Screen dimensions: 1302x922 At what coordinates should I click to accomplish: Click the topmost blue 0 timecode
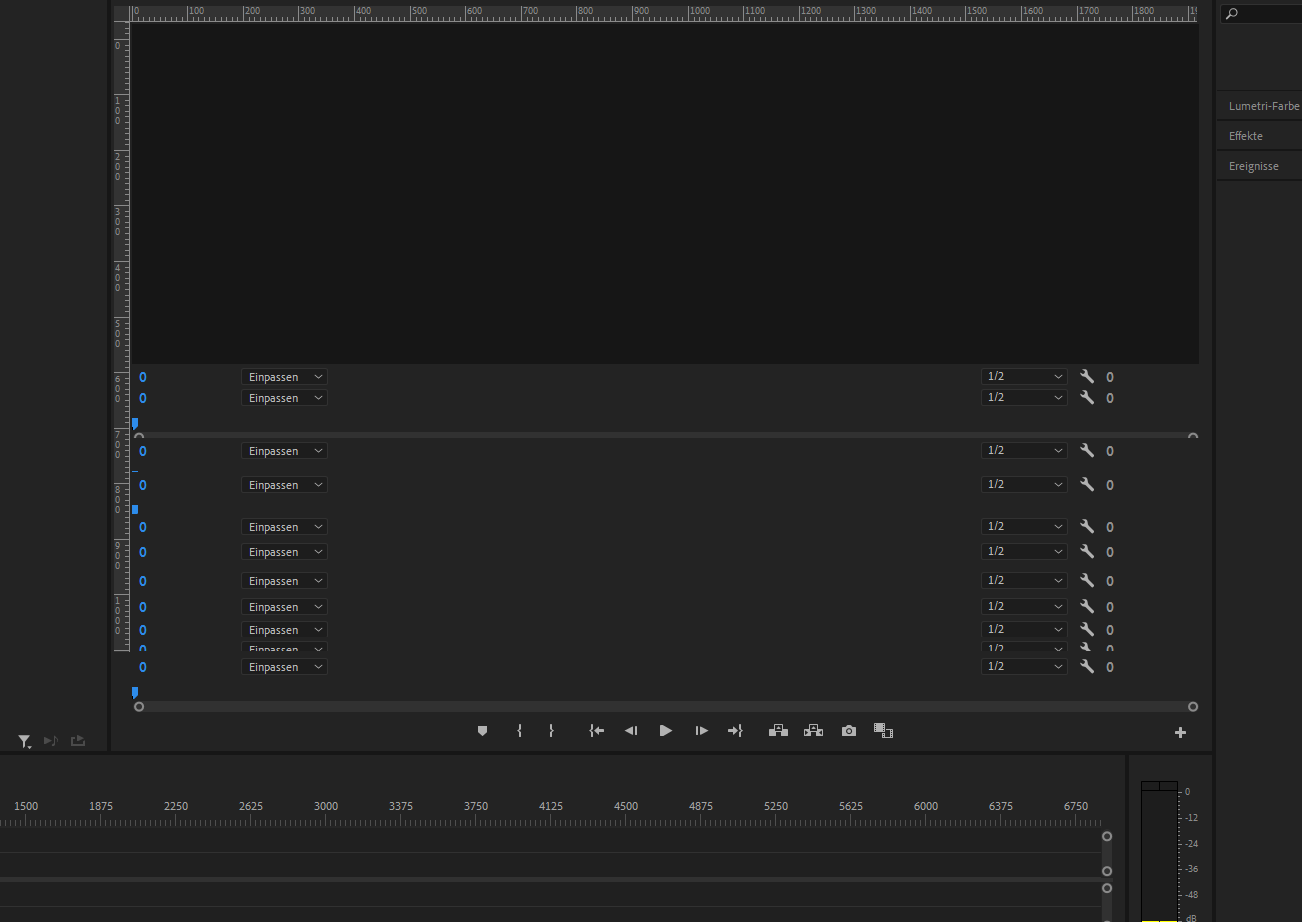[x=142, y=377]
